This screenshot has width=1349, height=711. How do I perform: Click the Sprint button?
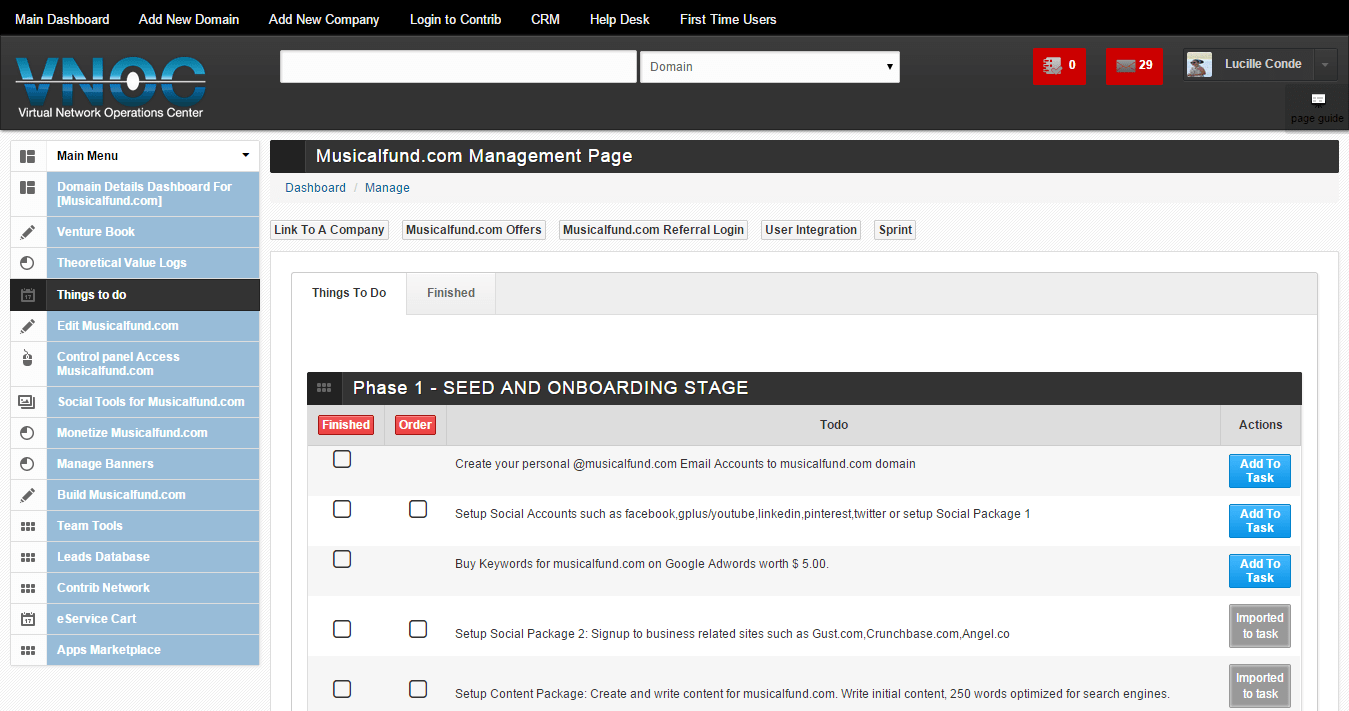895,230
